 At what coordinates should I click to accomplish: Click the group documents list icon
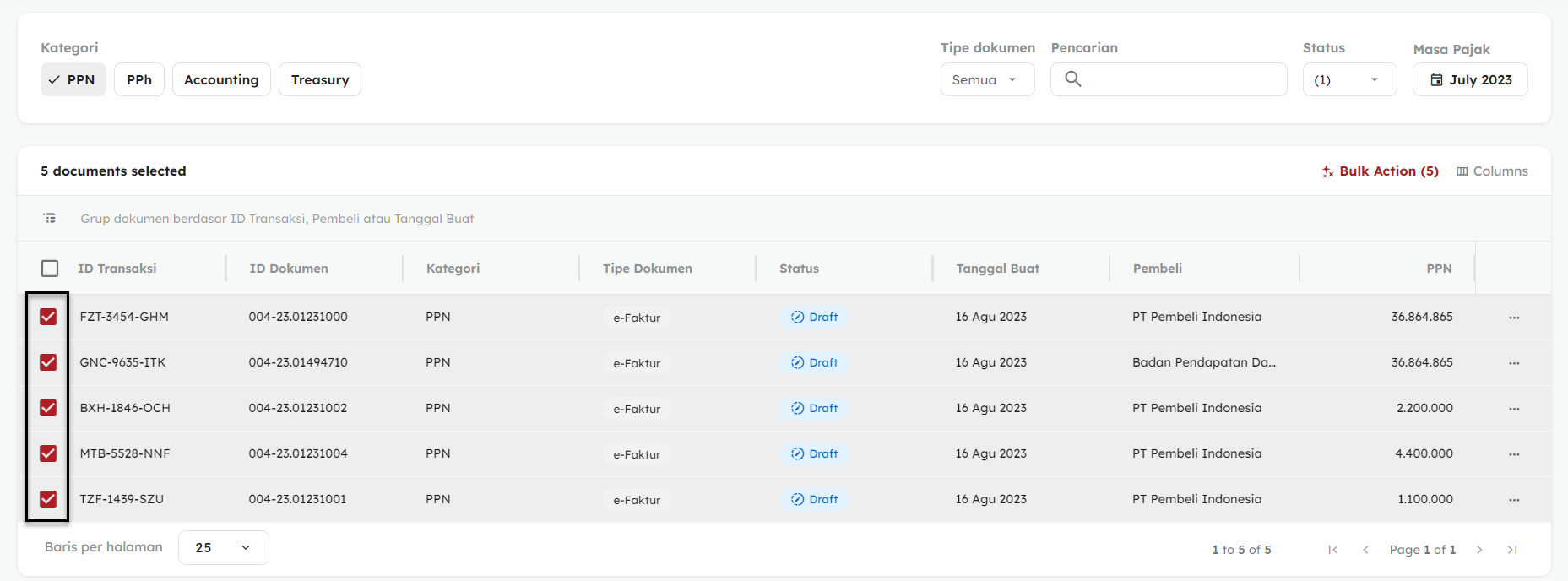coord(50,219)
